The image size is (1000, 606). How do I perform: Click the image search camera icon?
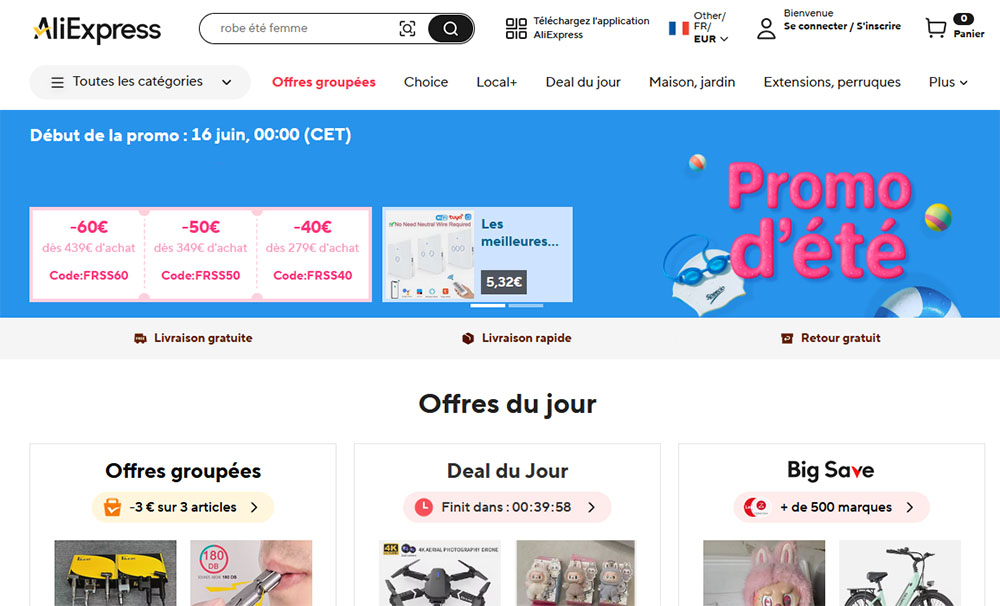pos(407,29)
